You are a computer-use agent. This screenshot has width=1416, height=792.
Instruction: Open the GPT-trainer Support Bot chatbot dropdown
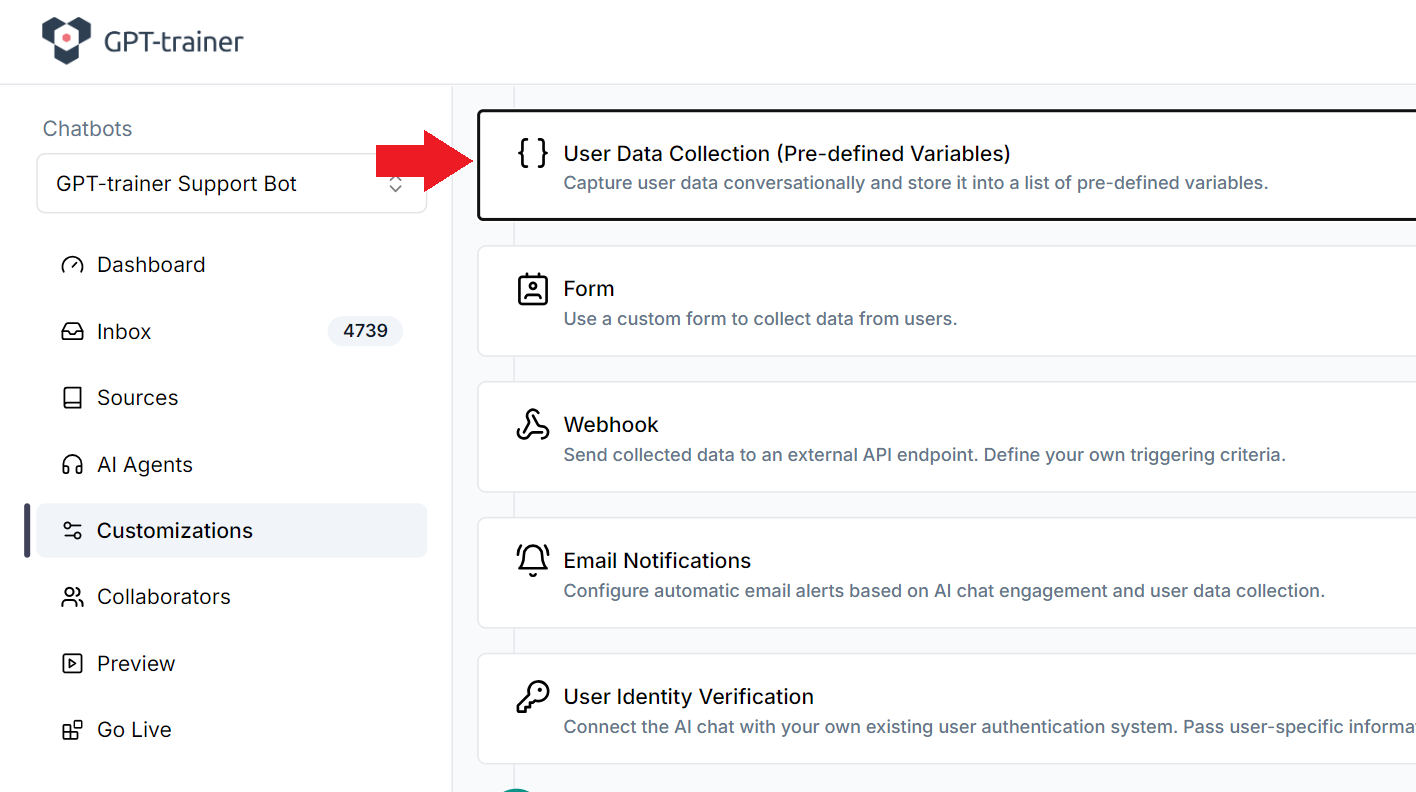point(232,184)
